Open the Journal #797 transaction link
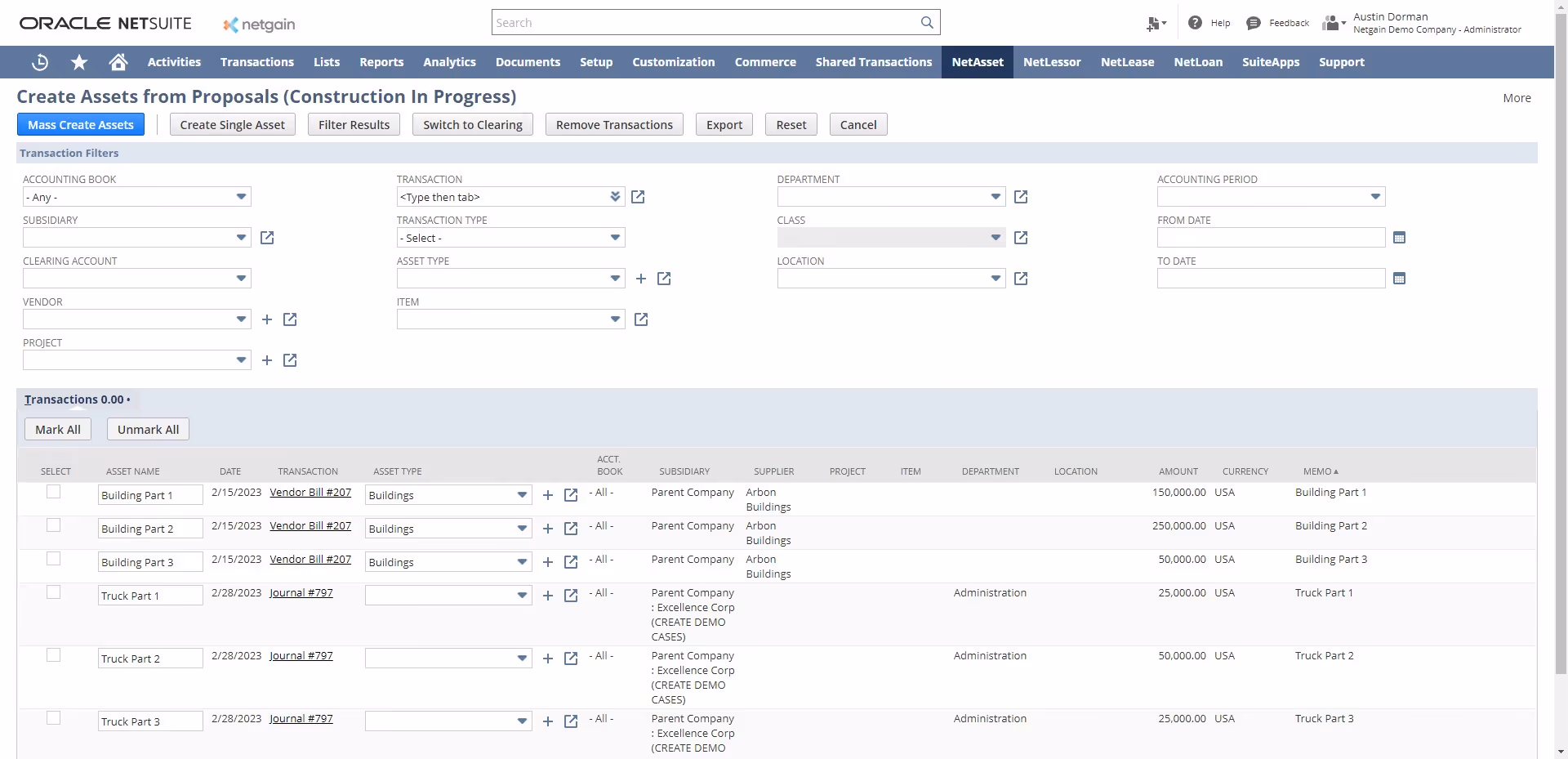 301,593
